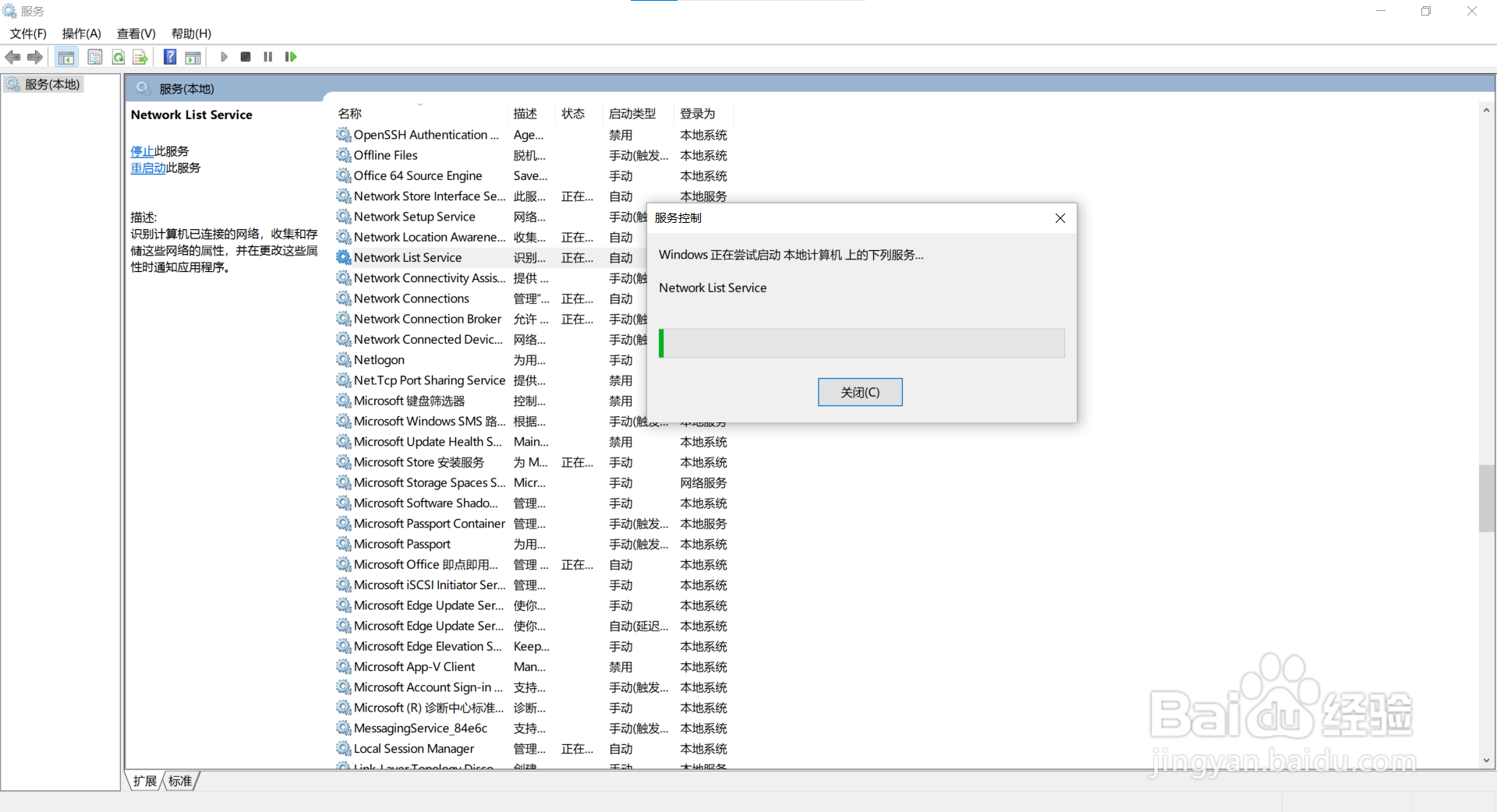
Task: Select Microsoft Storage Spaces row
Action: tap(534, 482)
